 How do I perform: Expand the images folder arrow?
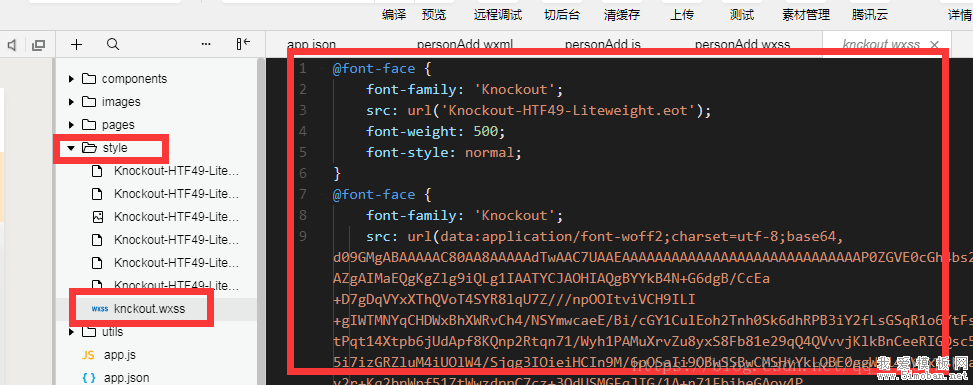tap(71, 102)
